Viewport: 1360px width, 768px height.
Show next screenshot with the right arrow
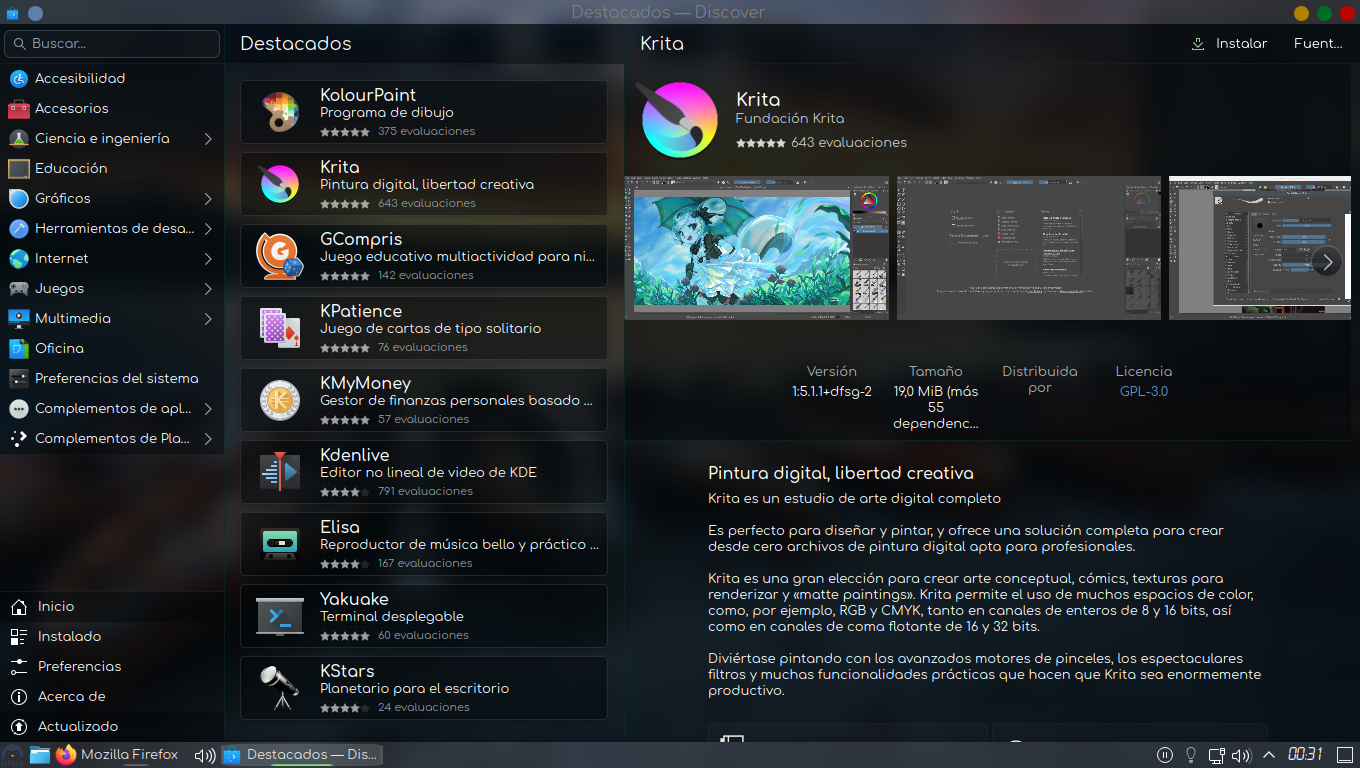pos(1326,262)
